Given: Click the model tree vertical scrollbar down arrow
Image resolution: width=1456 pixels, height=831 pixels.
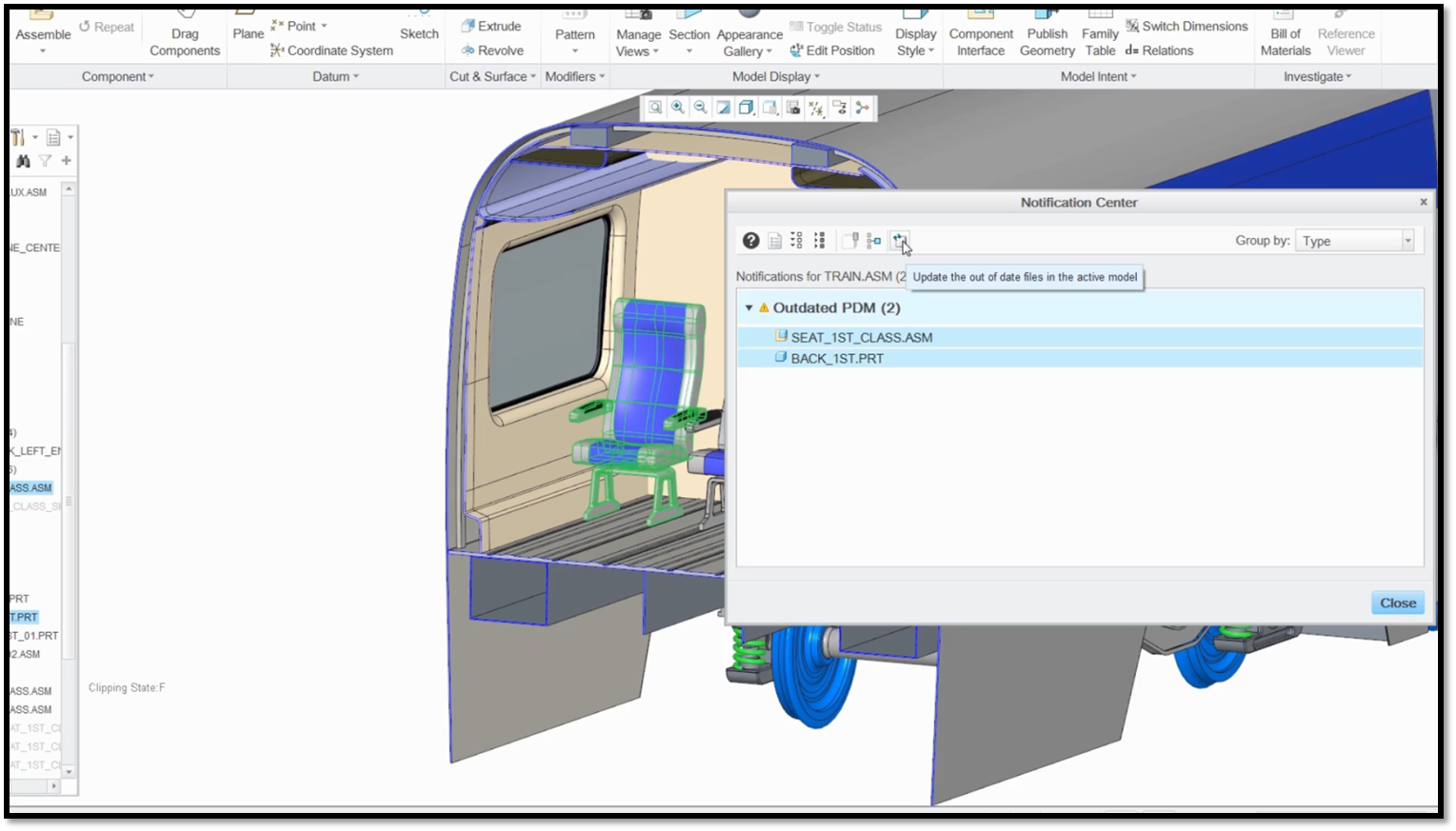Looking at the screenshot, I should 69,771.
